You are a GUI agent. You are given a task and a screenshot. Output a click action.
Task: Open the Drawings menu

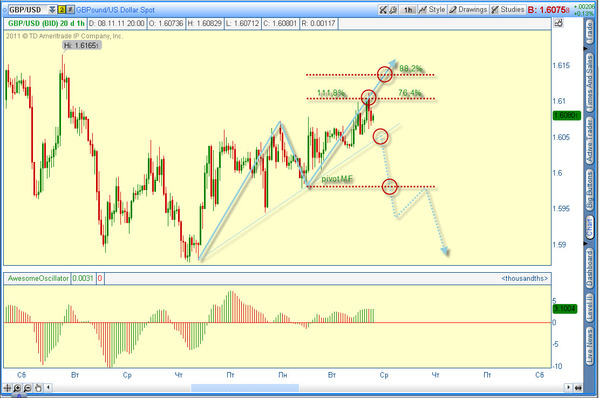(x=468, y=10)
